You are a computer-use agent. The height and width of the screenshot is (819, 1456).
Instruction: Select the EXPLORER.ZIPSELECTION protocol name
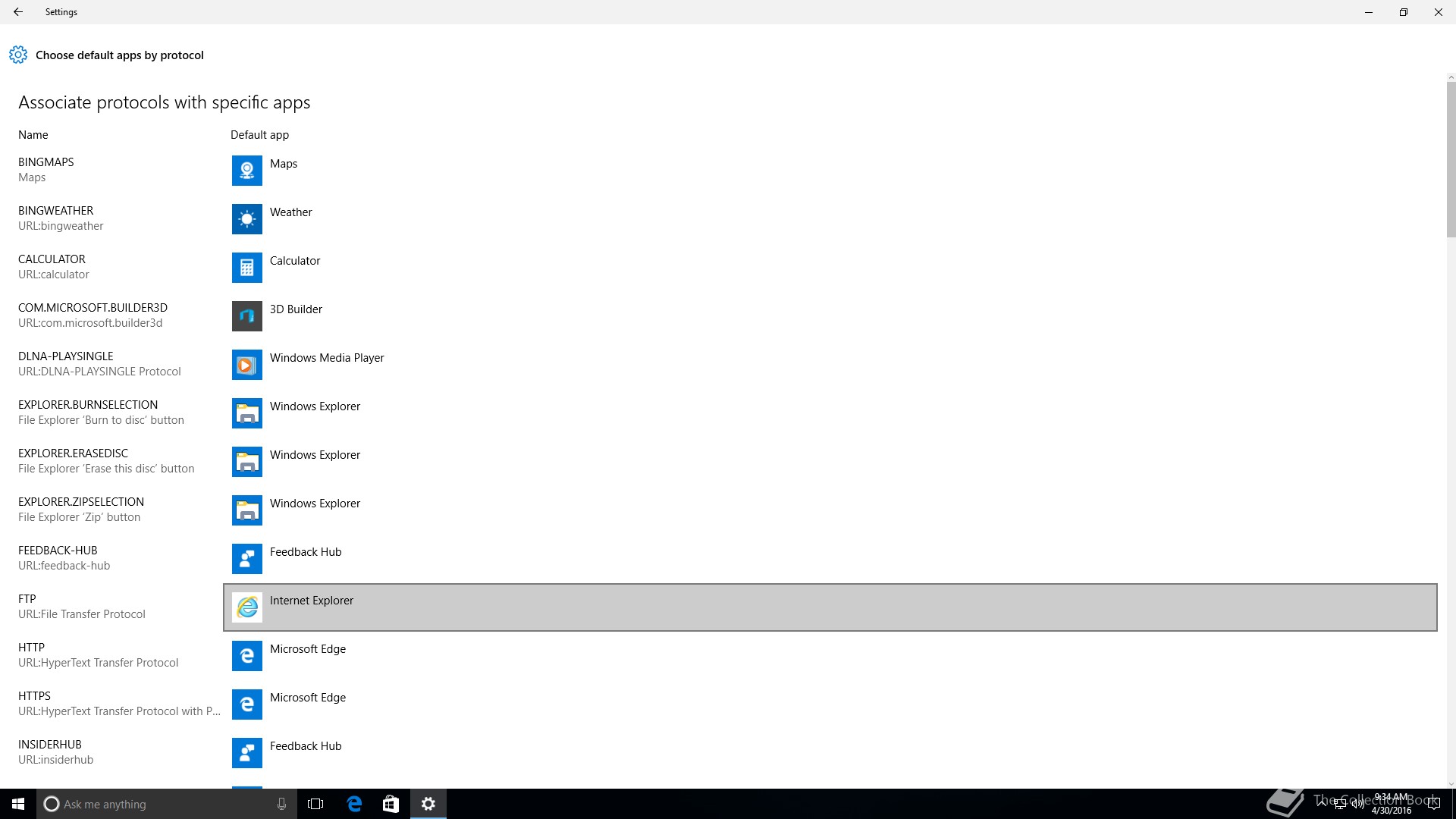[x=81, y=502]
